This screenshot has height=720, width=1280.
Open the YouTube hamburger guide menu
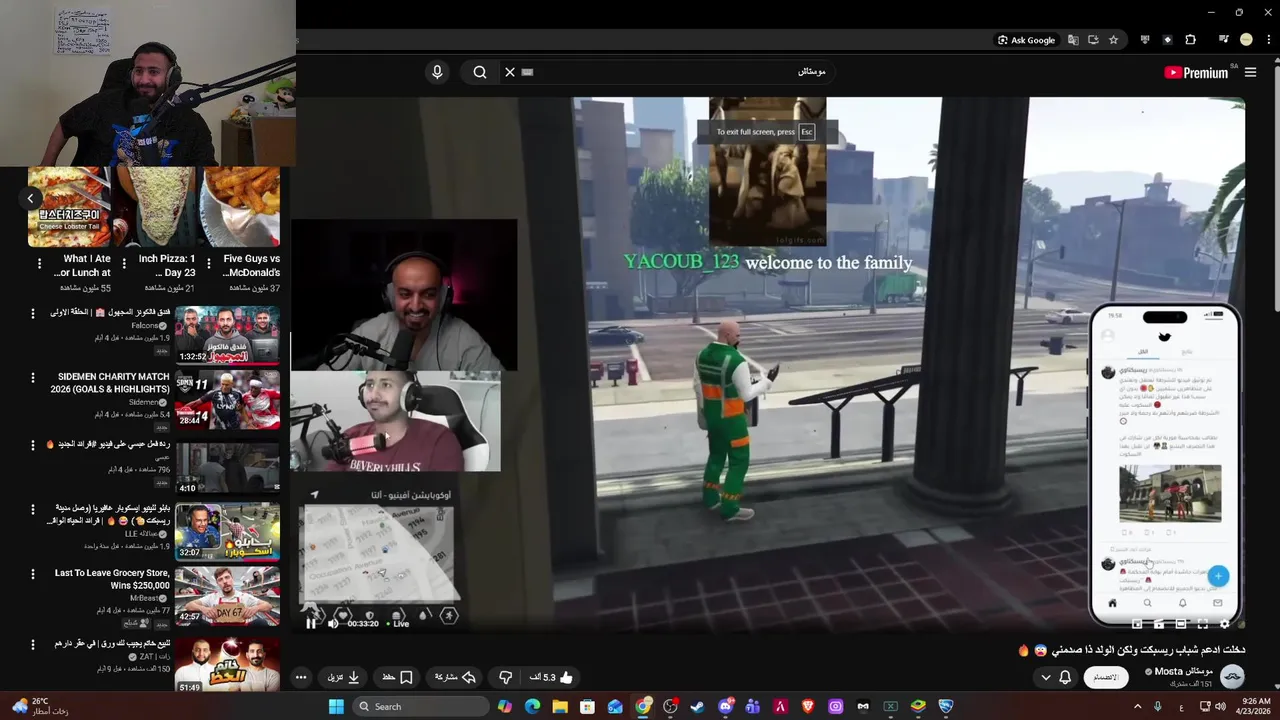click(x=1250, y=72)
